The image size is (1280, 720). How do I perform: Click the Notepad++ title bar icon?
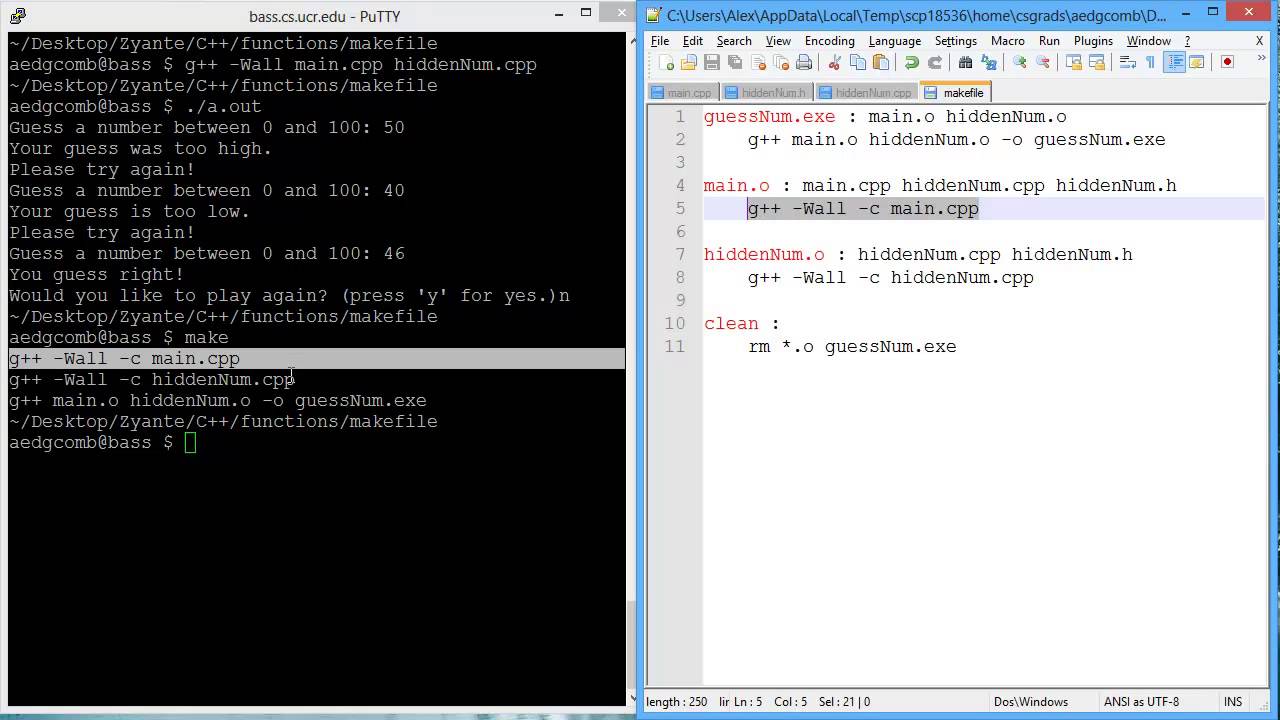[653, 15]
